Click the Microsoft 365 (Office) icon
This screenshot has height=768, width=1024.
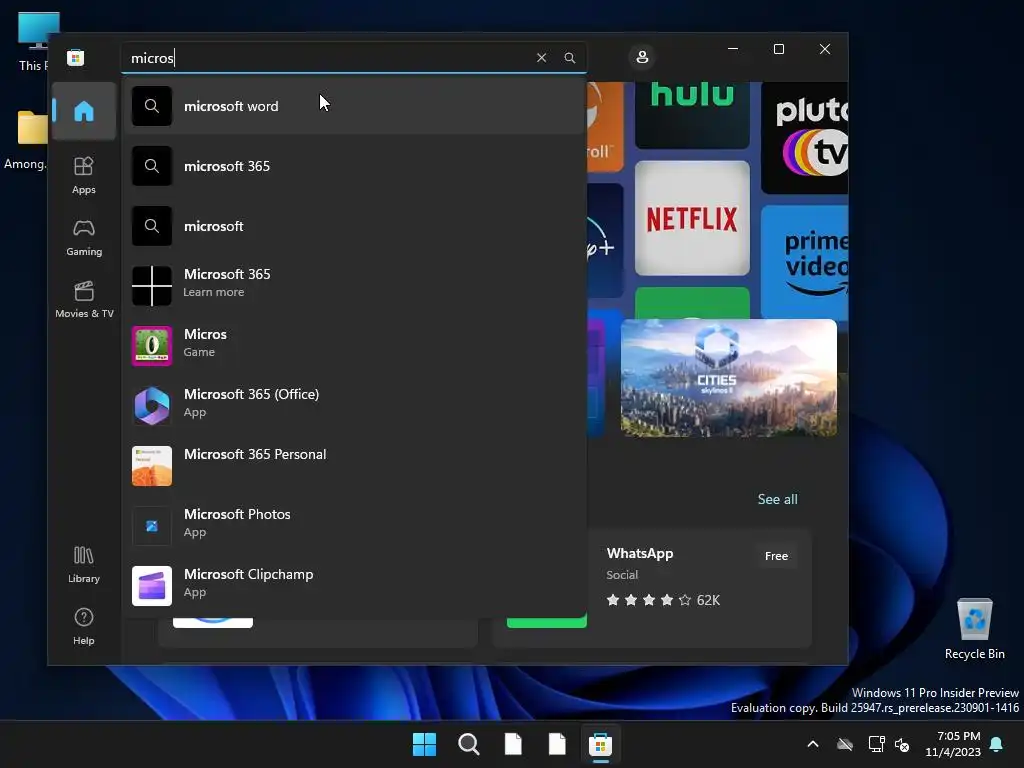click(x=152, y=406)
